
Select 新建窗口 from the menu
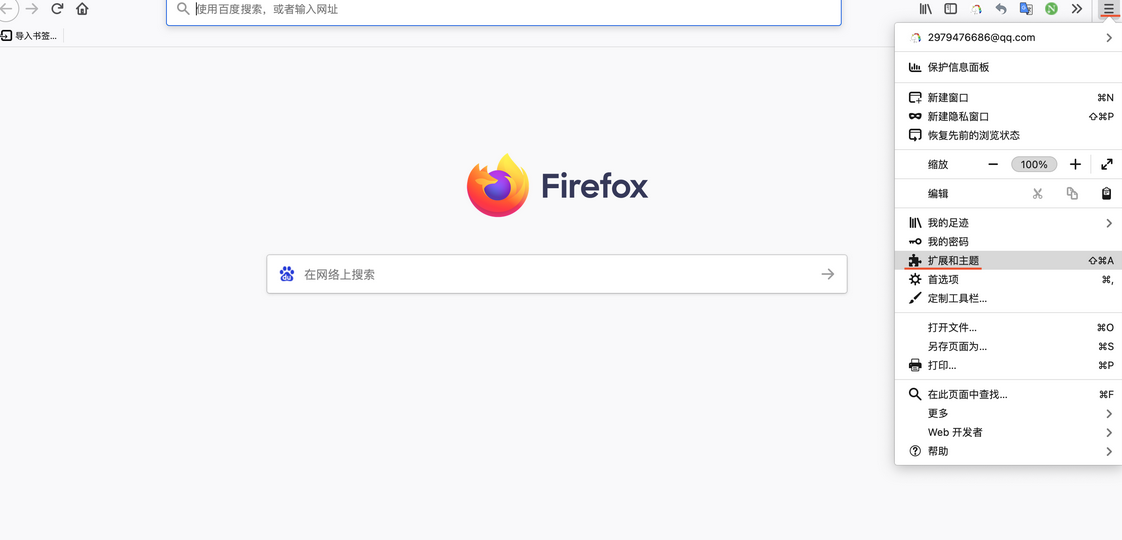click(x=1008, y=97)
